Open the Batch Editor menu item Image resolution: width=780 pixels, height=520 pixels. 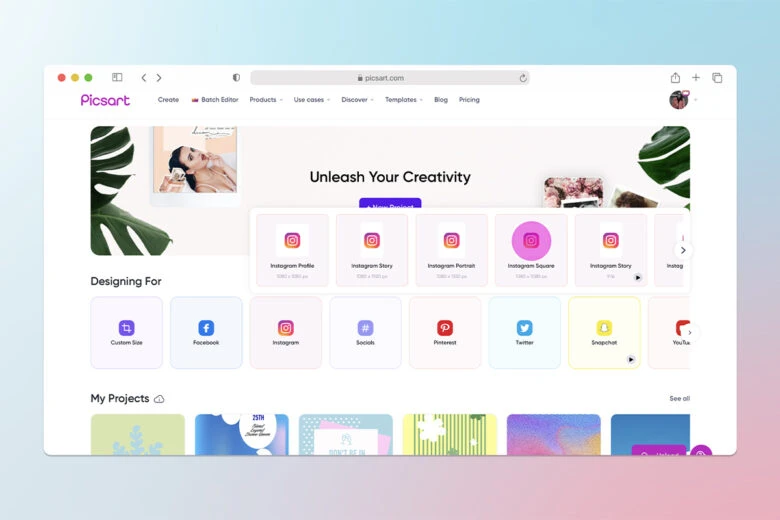point(218,100)
